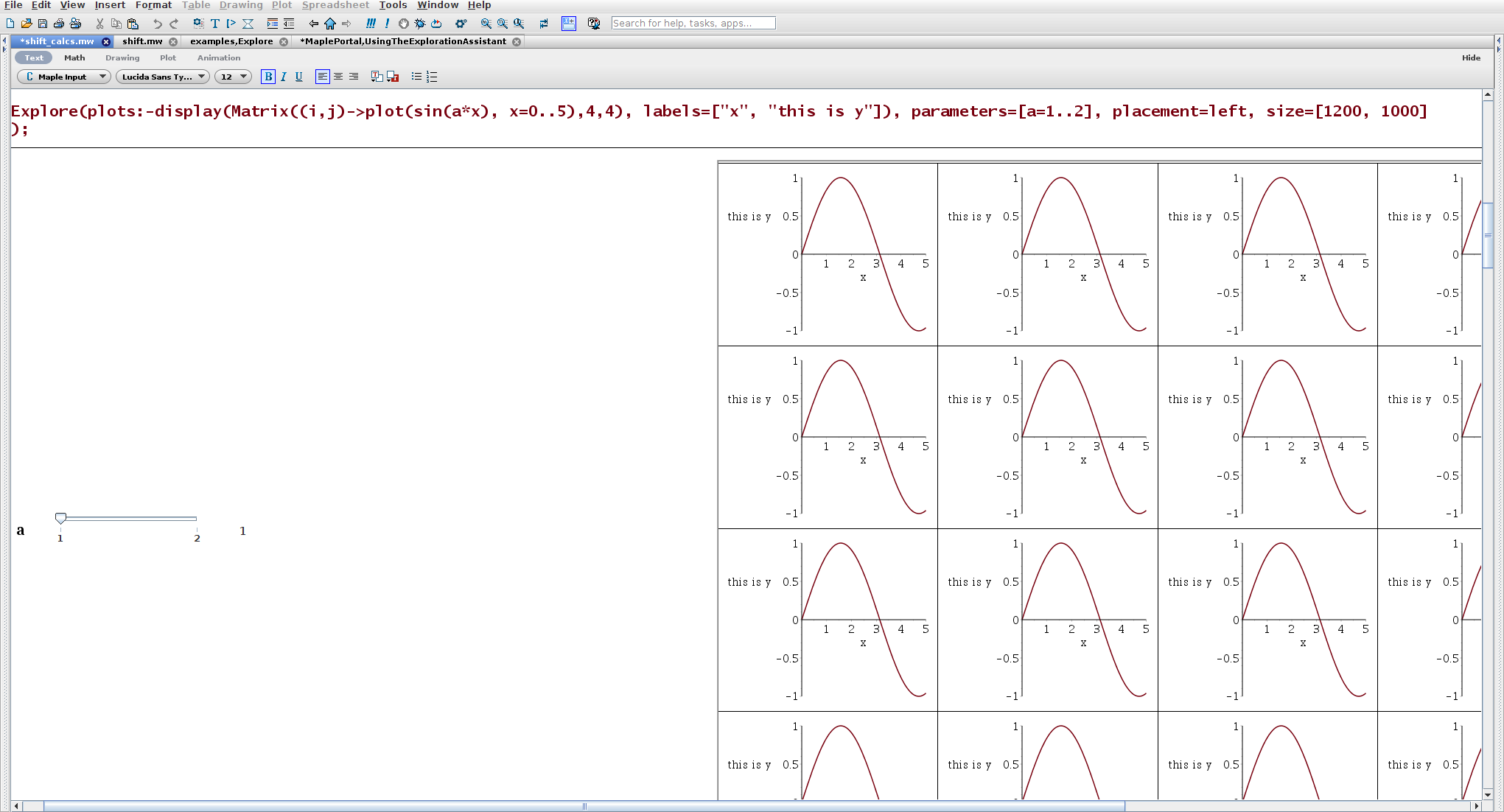This screenshot has width=1504, height=812.
Task: Click horizontal scrollbar right arrow
Action: (x=1475, y=806)
